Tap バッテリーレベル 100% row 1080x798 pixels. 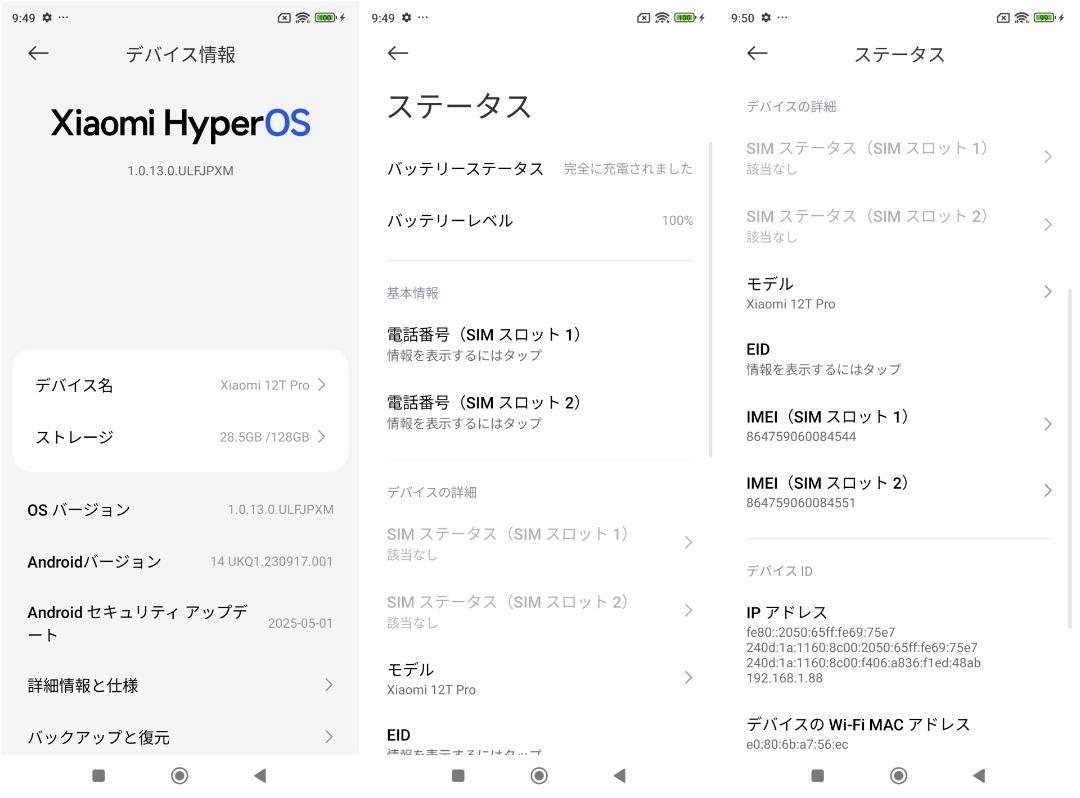539,220
